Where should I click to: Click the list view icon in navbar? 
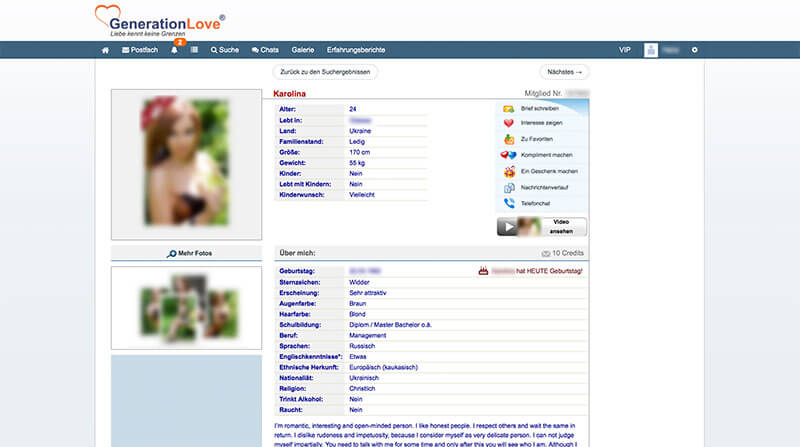pyautogui.click(x=194, y=49)
